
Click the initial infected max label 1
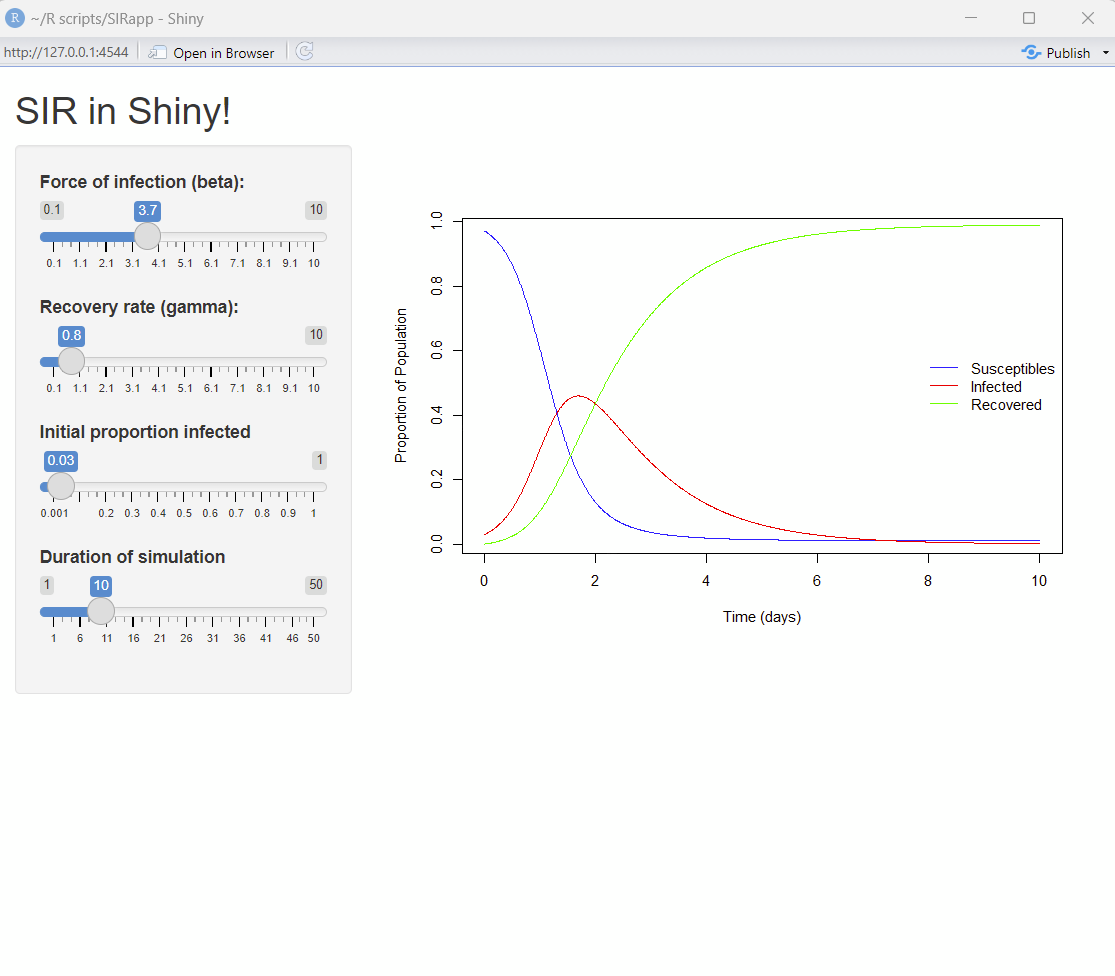click(x=319, y=460)
